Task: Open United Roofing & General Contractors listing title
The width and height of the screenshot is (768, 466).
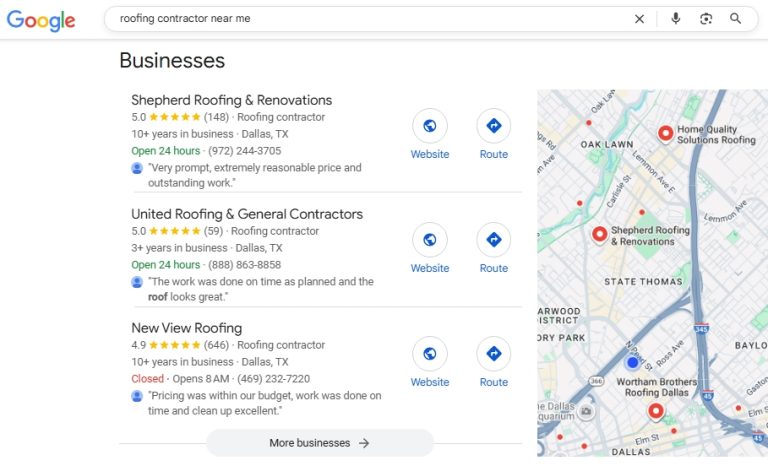Action: tap(247, 214)
